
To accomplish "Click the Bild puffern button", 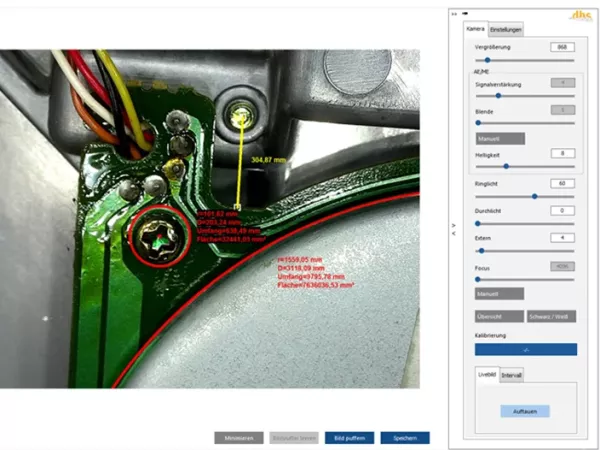I will click(x=348, y=438).
